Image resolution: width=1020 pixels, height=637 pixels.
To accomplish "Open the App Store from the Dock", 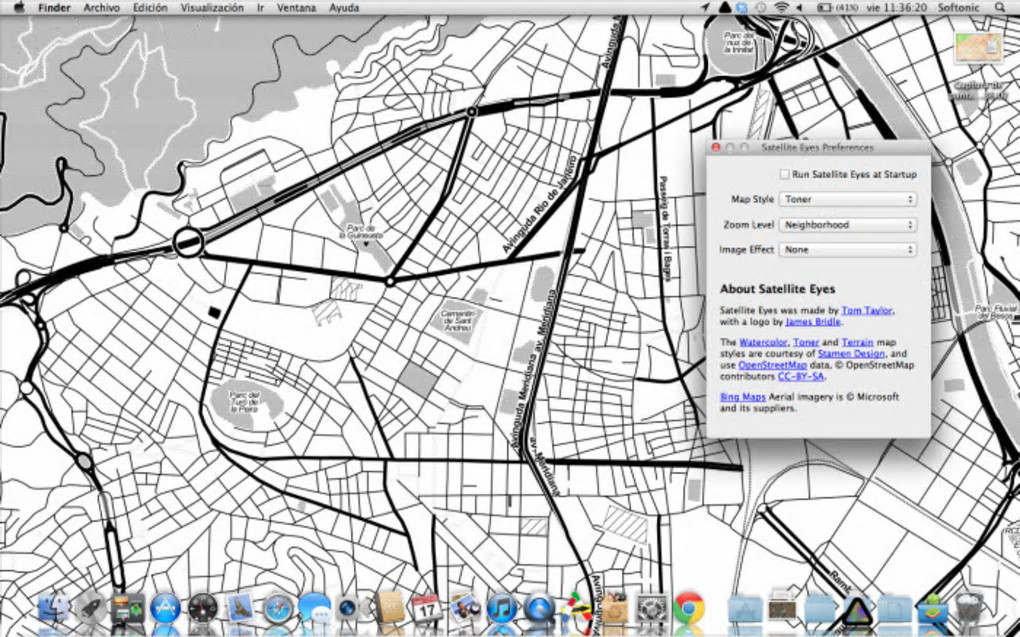I will [x=164, y=607].
